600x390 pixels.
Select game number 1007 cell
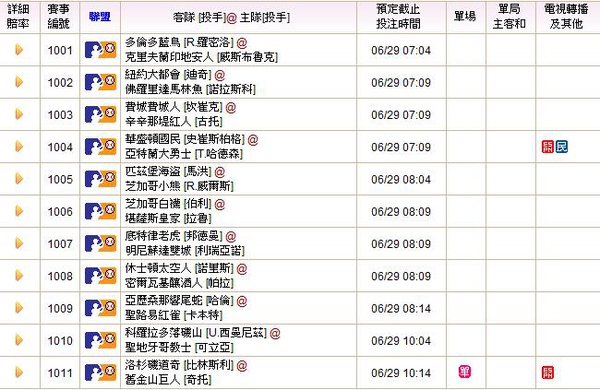tap(60, 244)
